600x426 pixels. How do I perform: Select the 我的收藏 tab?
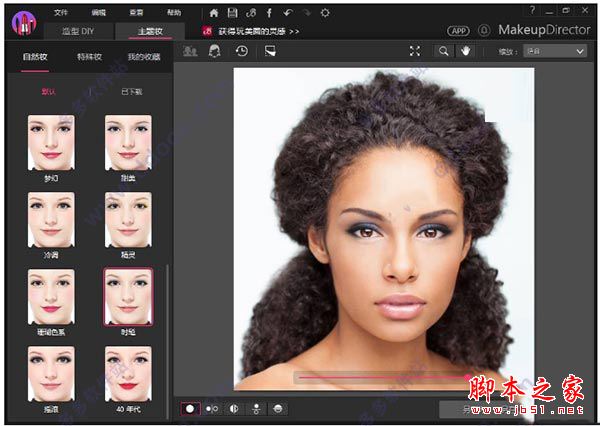pos(144,57)
